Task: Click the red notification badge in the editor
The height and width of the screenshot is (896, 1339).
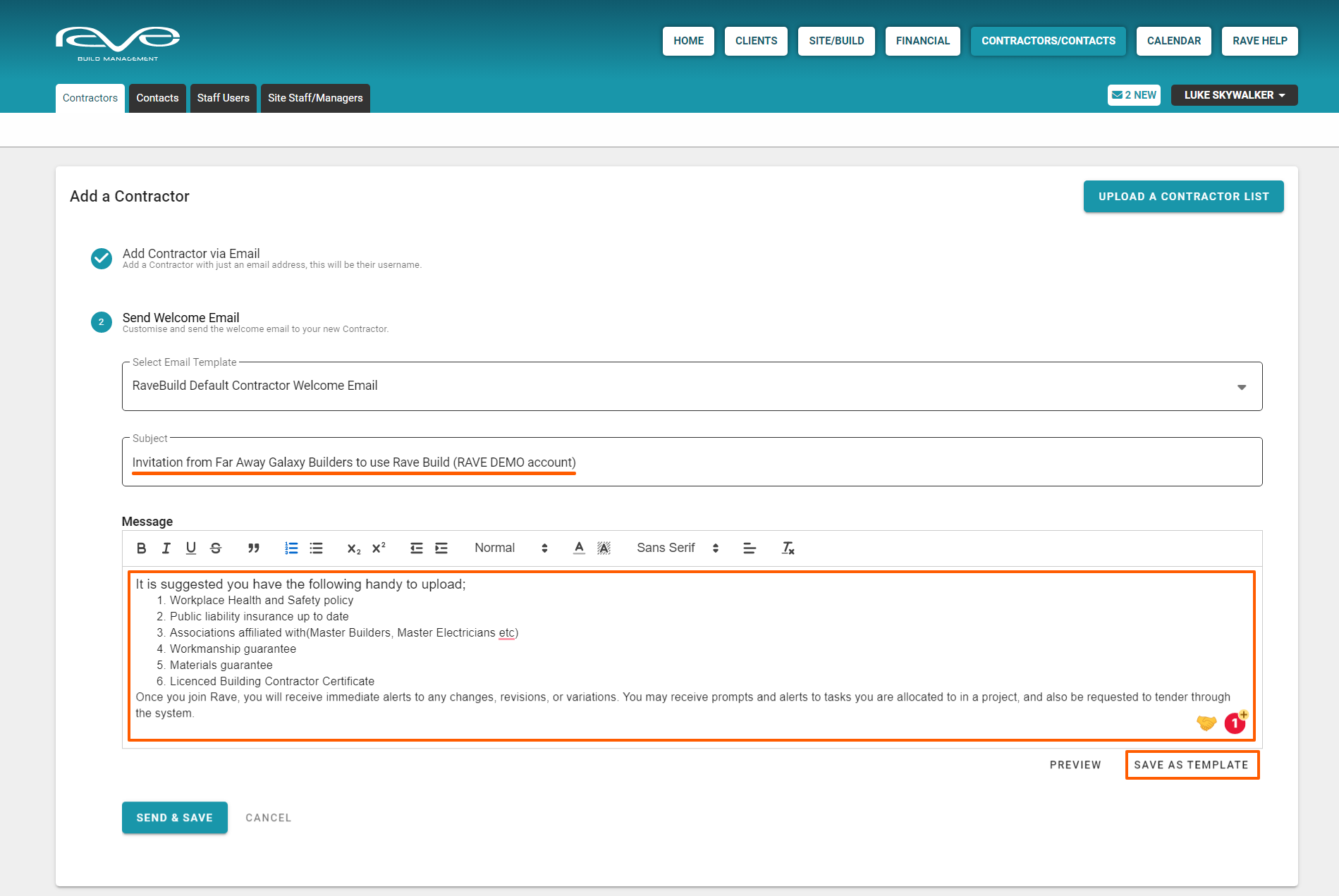Action: tap(1235, 723)
